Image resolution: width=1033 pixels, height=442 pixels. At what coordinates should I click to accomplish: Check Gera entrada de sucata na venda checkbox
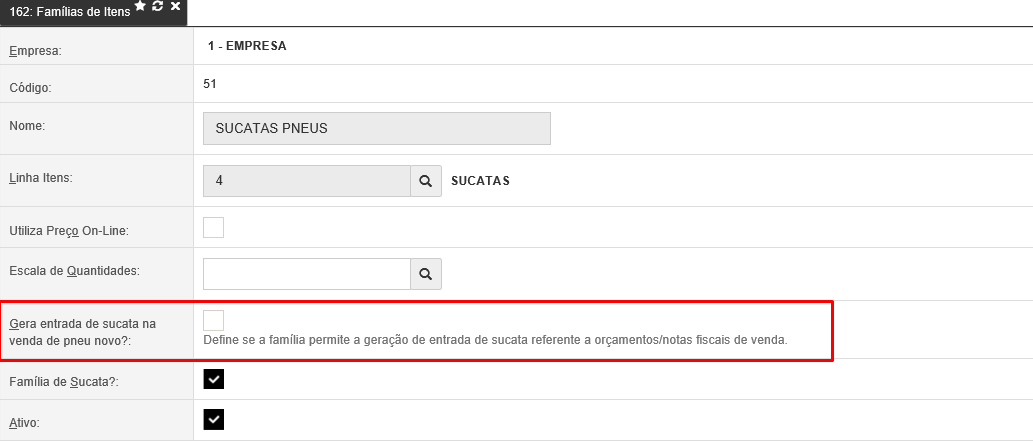coord(213,321)
